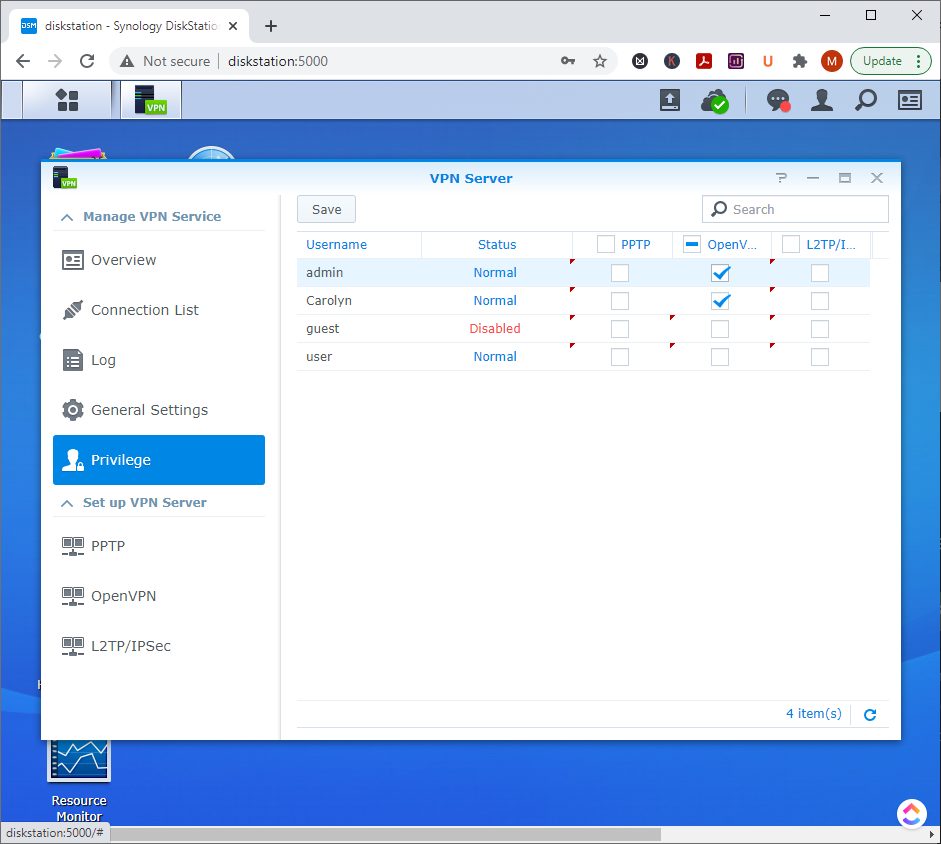Click the K extension icon
This screenshot has width=941, height=844.
coord(672,61)
